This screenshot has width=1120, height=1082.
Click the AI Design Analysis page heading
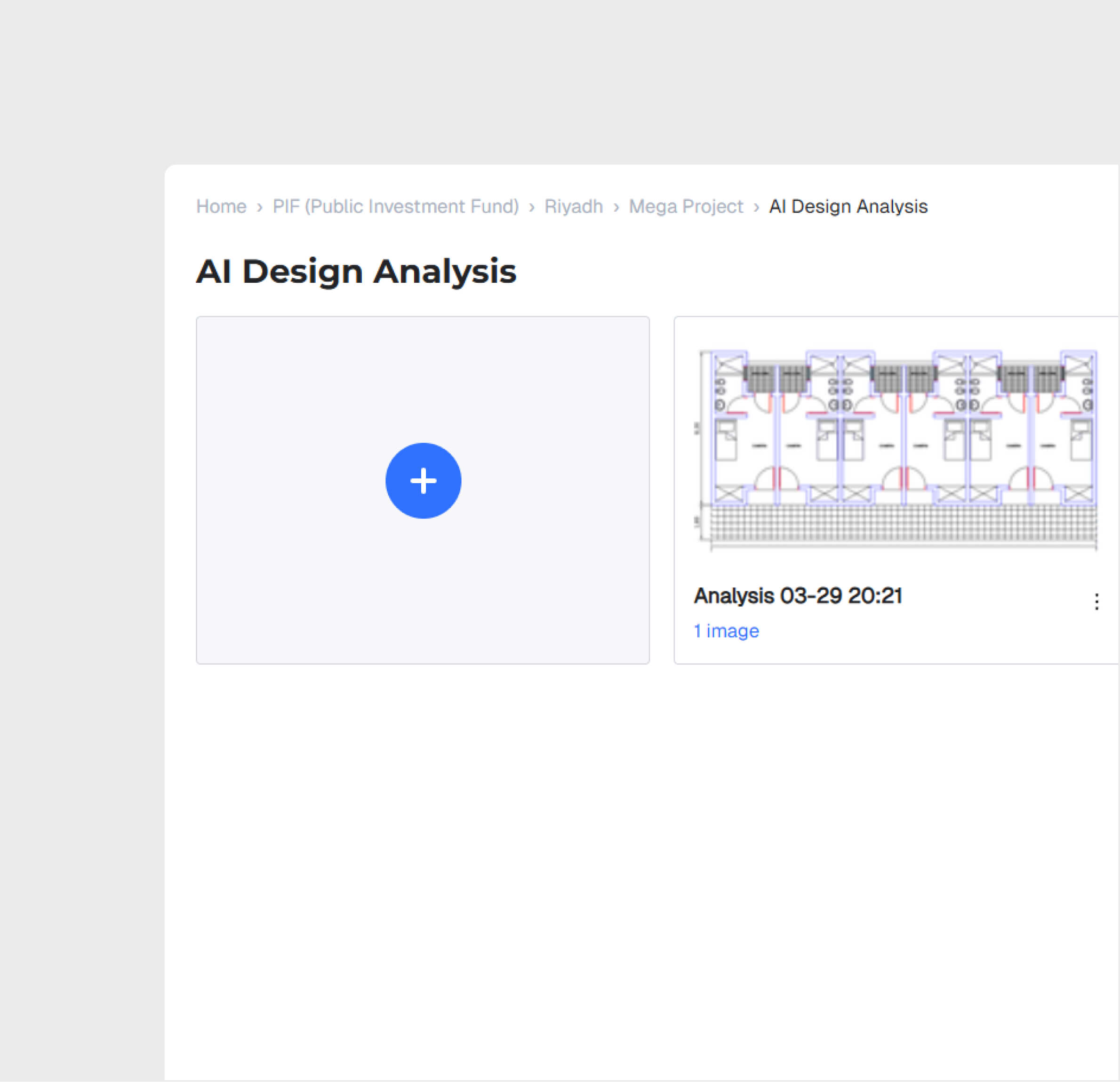(356, 271)
